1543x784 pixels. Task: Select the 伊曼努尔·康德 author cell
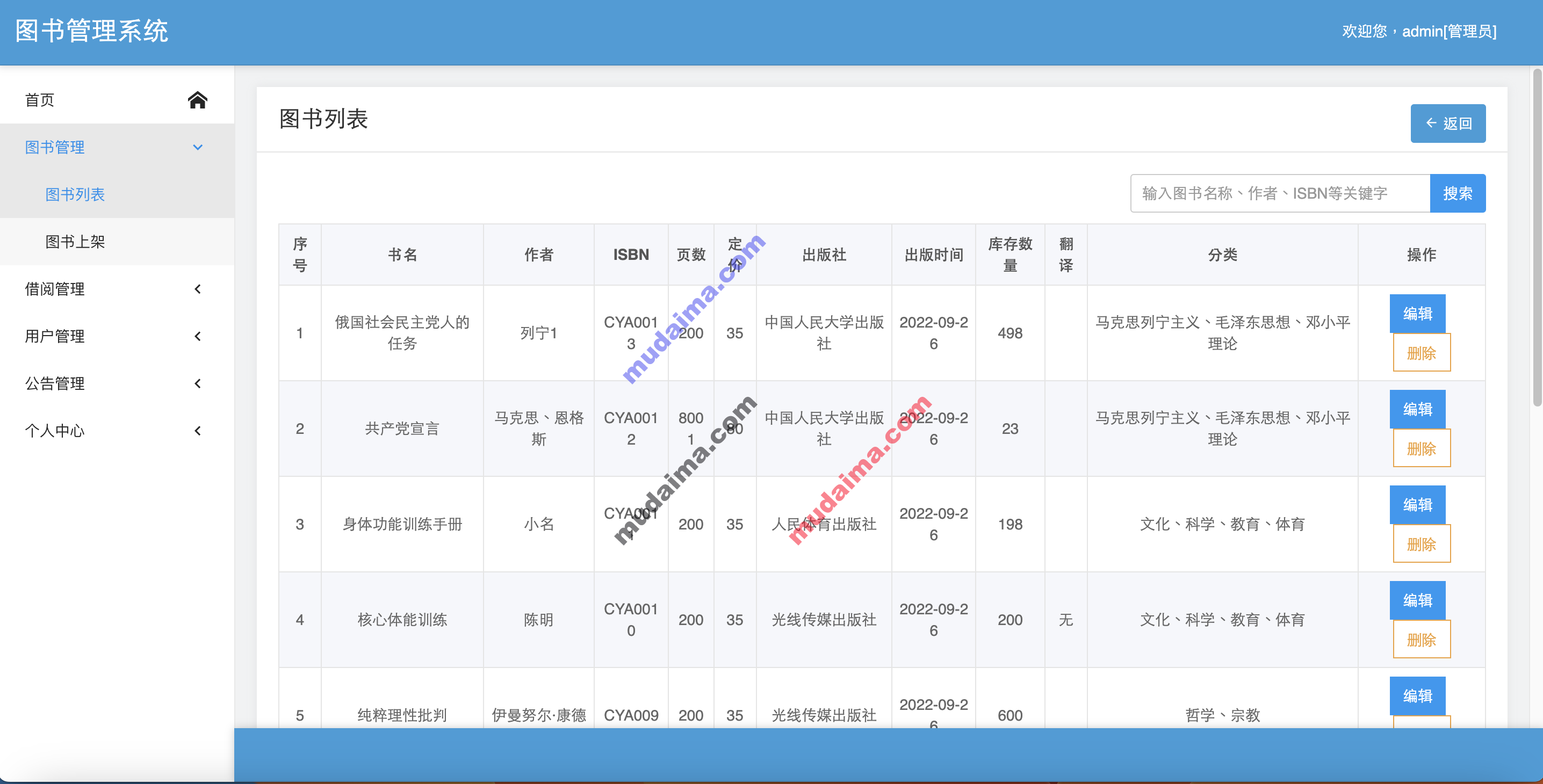tap(538, 715)
